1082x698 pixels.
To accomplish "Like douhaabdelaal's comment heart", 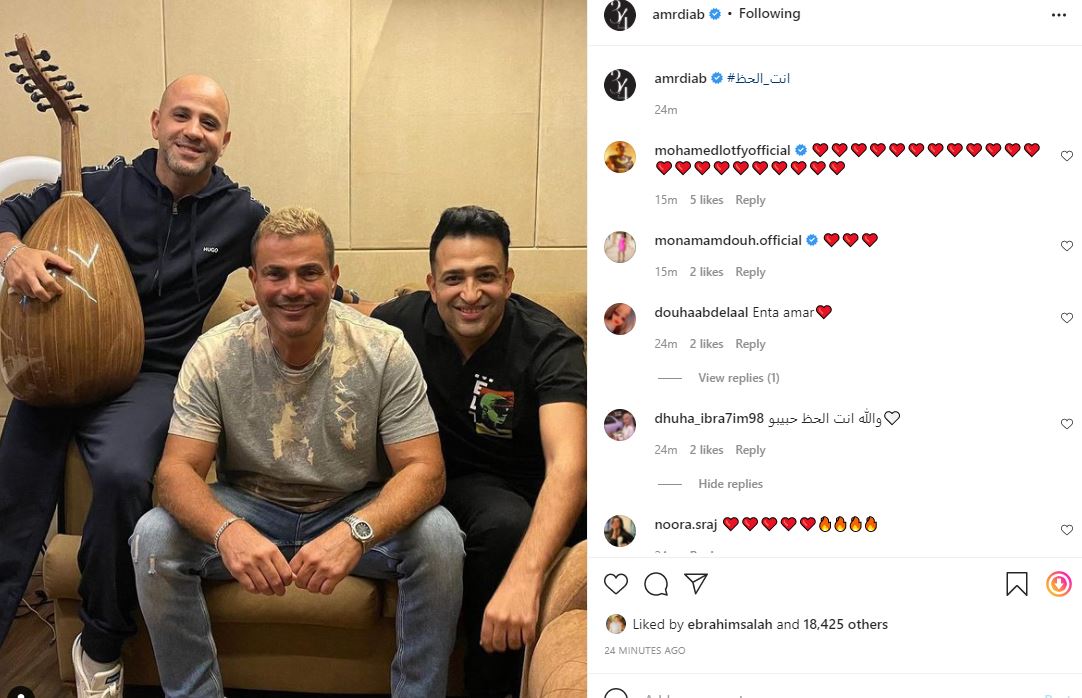I will coord(1067,318).
